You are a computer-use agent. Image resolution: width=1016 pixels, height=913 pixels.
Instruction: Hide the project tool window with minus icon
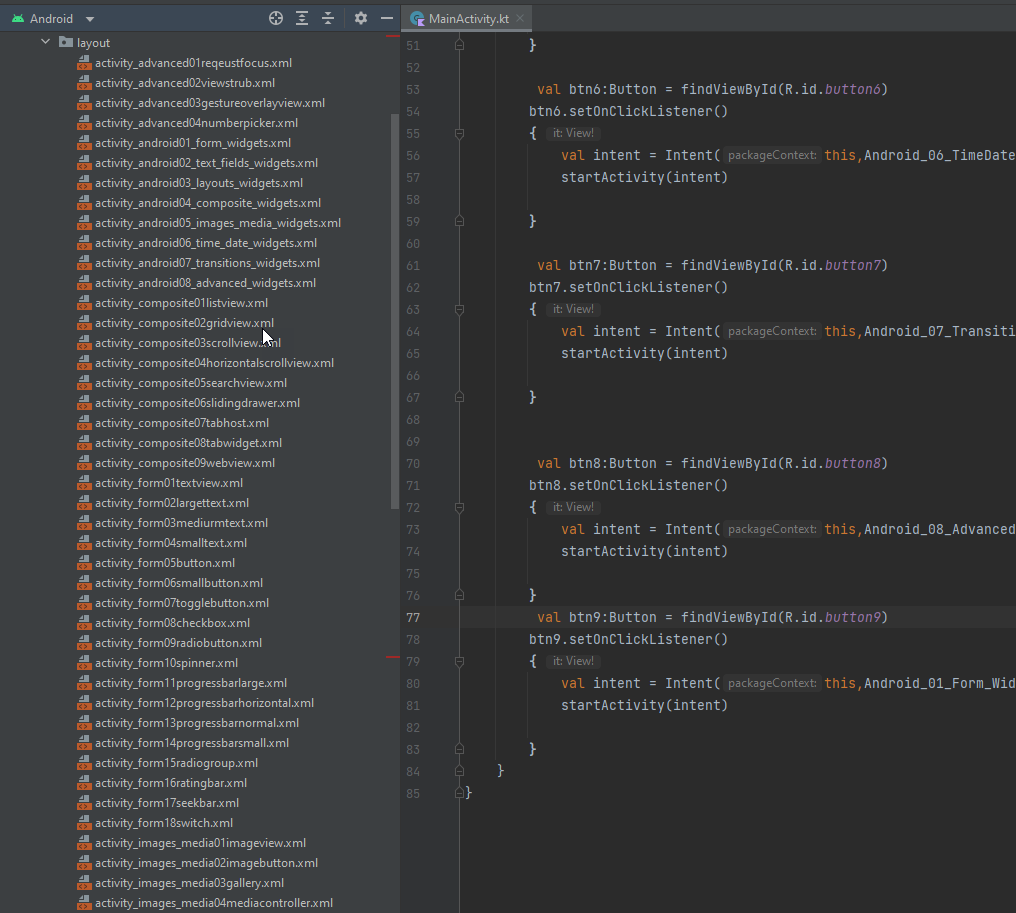click(x=387, y=18)
